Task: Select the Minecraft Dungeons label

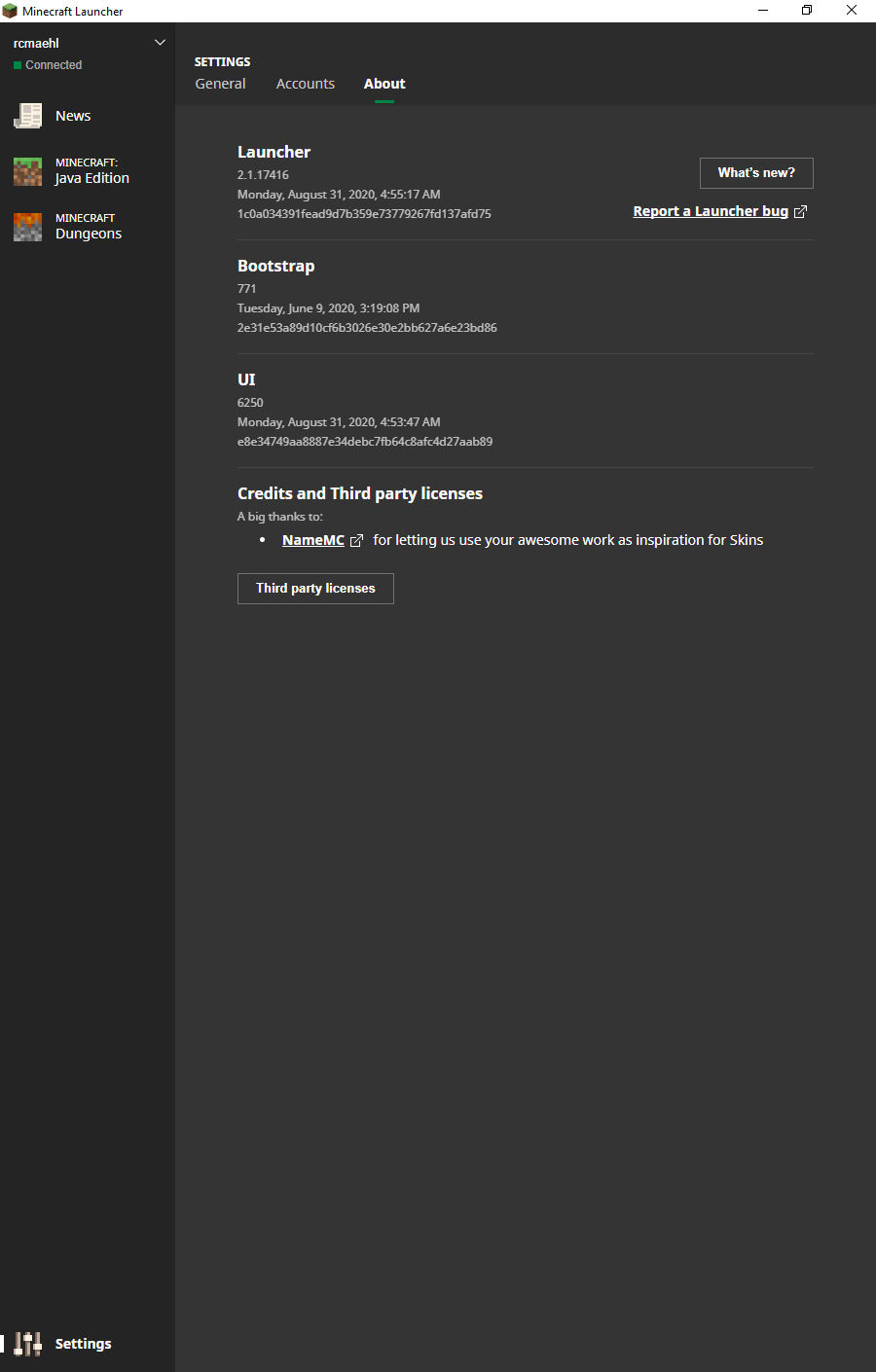Action: 88,227
